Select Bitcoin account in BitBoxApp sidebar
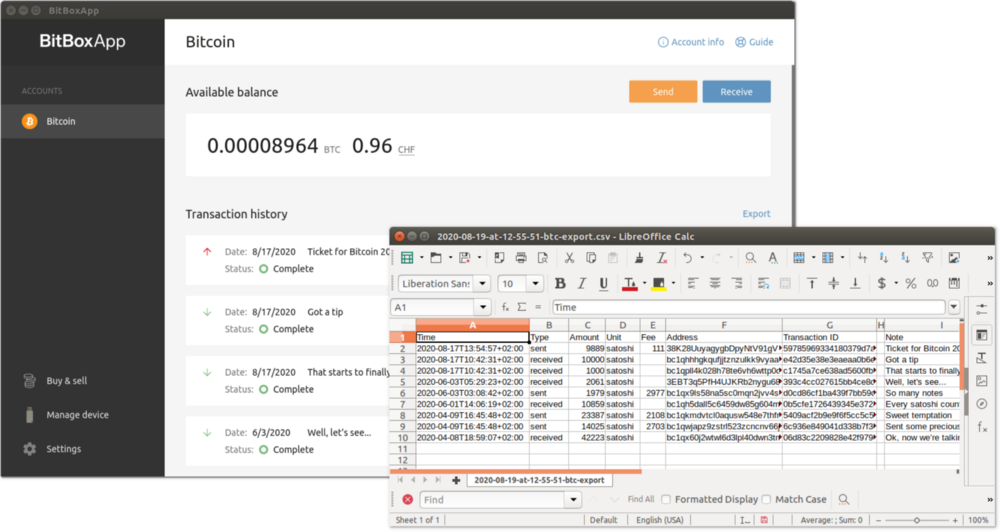This screenshot has height=532, width=1000. [82, 121]
